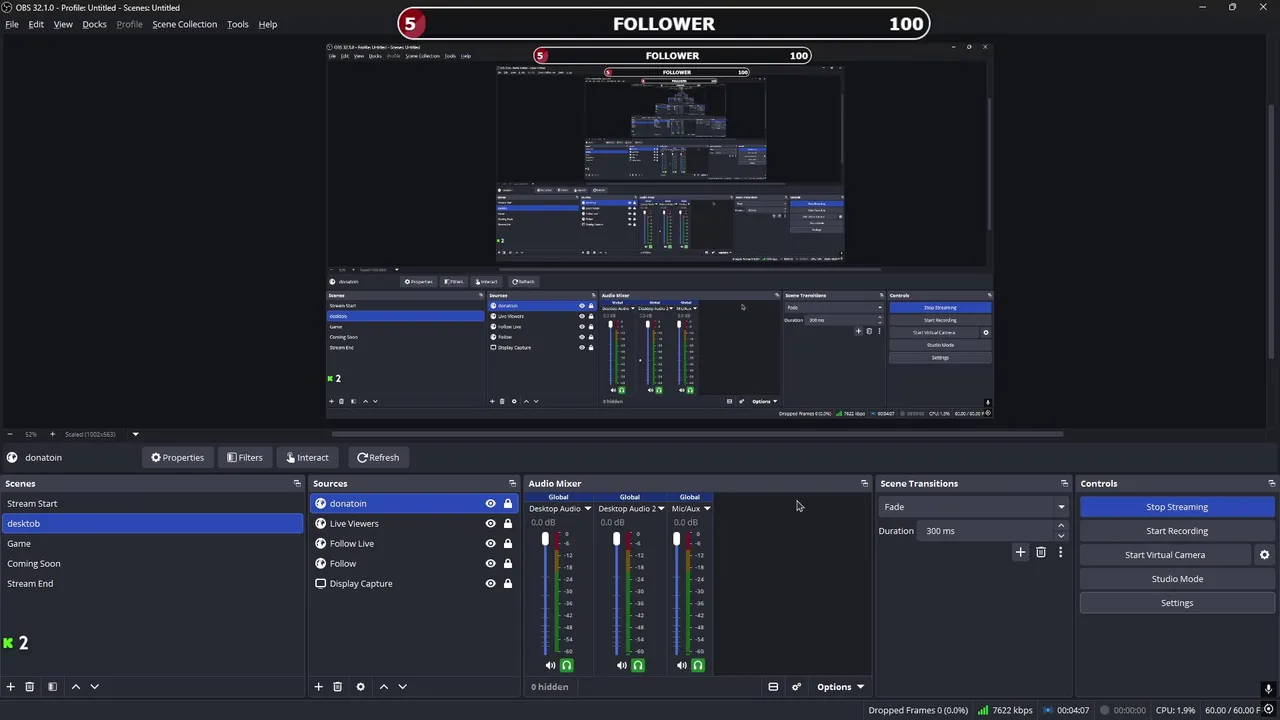Unlock the Display Capture source
This screenshot has height=720, width=1280.
[508, 584]
